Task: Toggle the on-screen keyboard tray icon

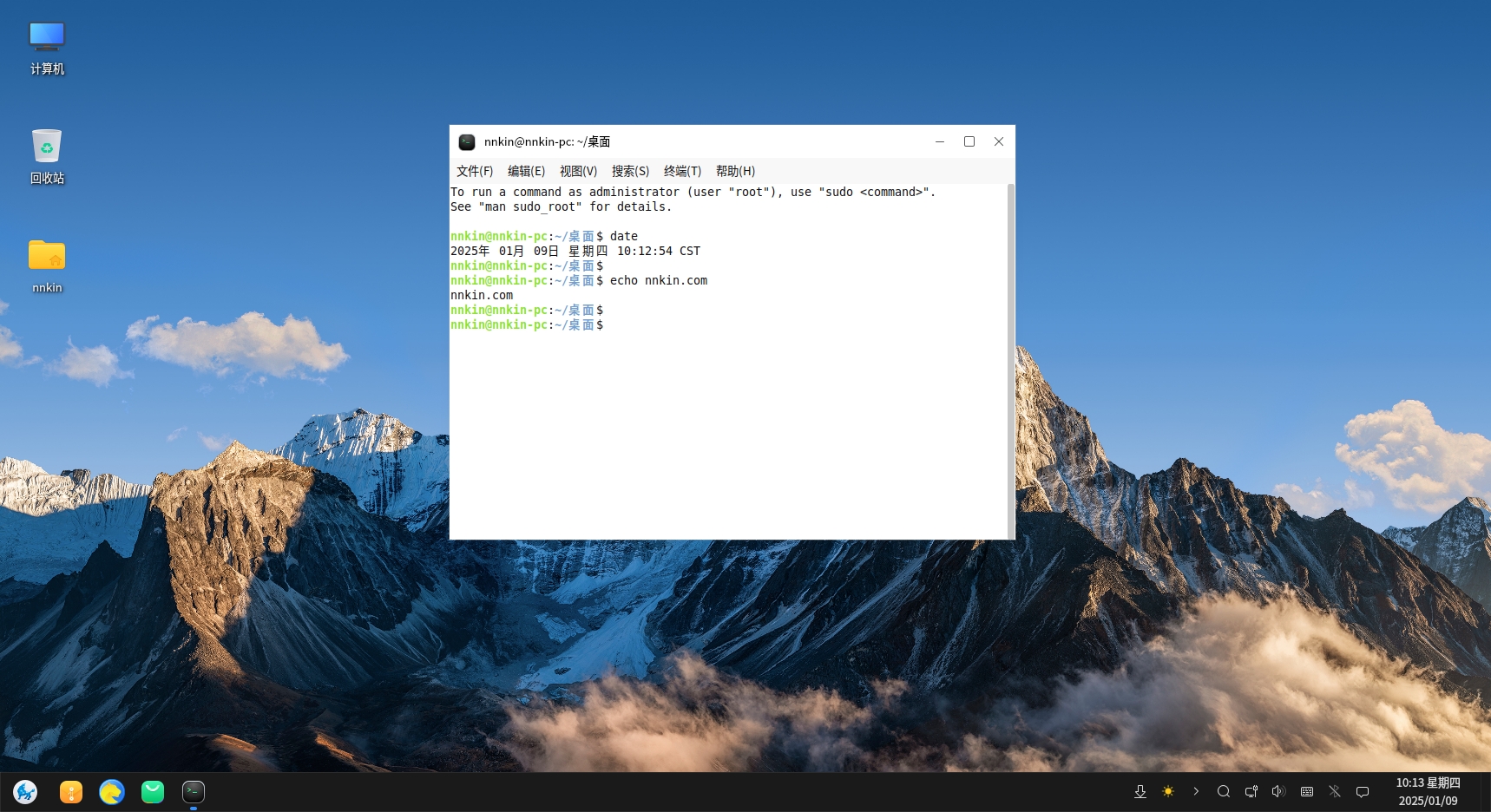Action: [1307, 791]
